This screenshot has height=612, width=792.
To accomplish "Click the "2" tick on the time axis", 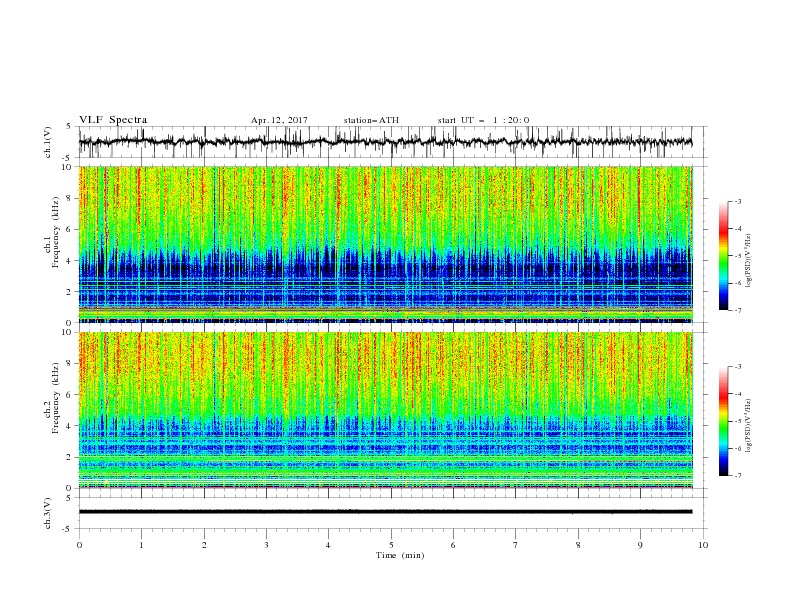I will point(204,545).
